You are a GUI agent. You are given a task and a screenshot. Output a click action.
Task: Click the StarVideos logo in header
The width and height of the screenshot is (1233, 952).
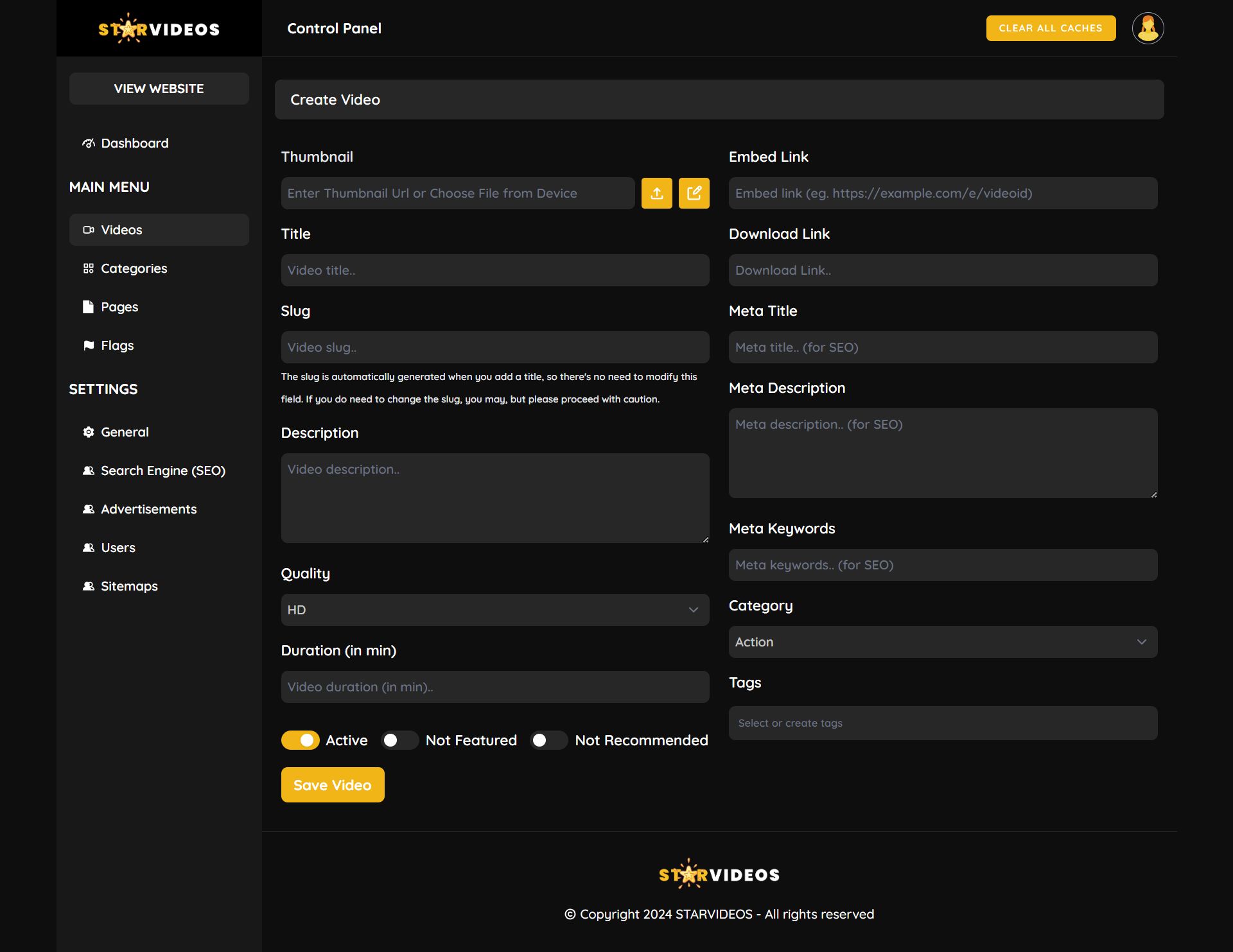(x=159, y=28)
